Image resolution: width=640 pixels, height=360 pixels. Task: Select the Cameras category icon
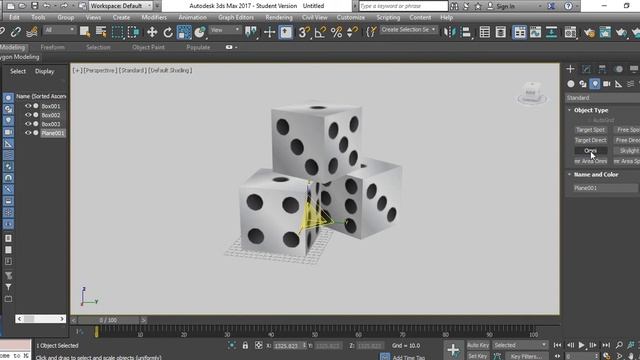point(607,84)
